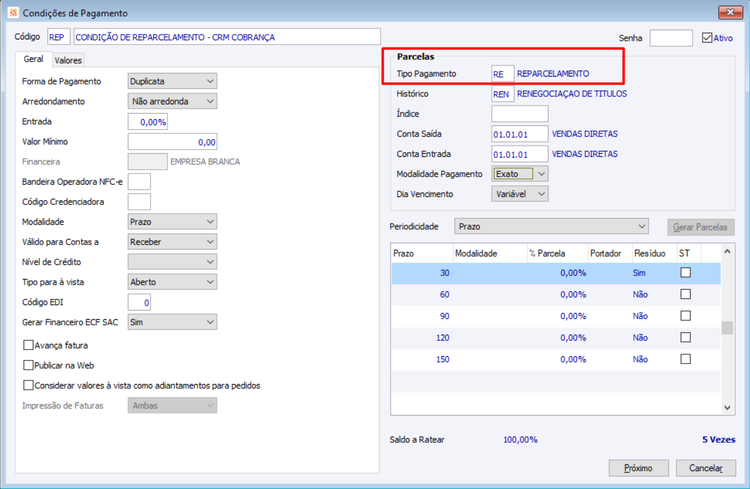
Task: Check the ST box in the 60 prazo row
Action: click(x=685, y=294)
